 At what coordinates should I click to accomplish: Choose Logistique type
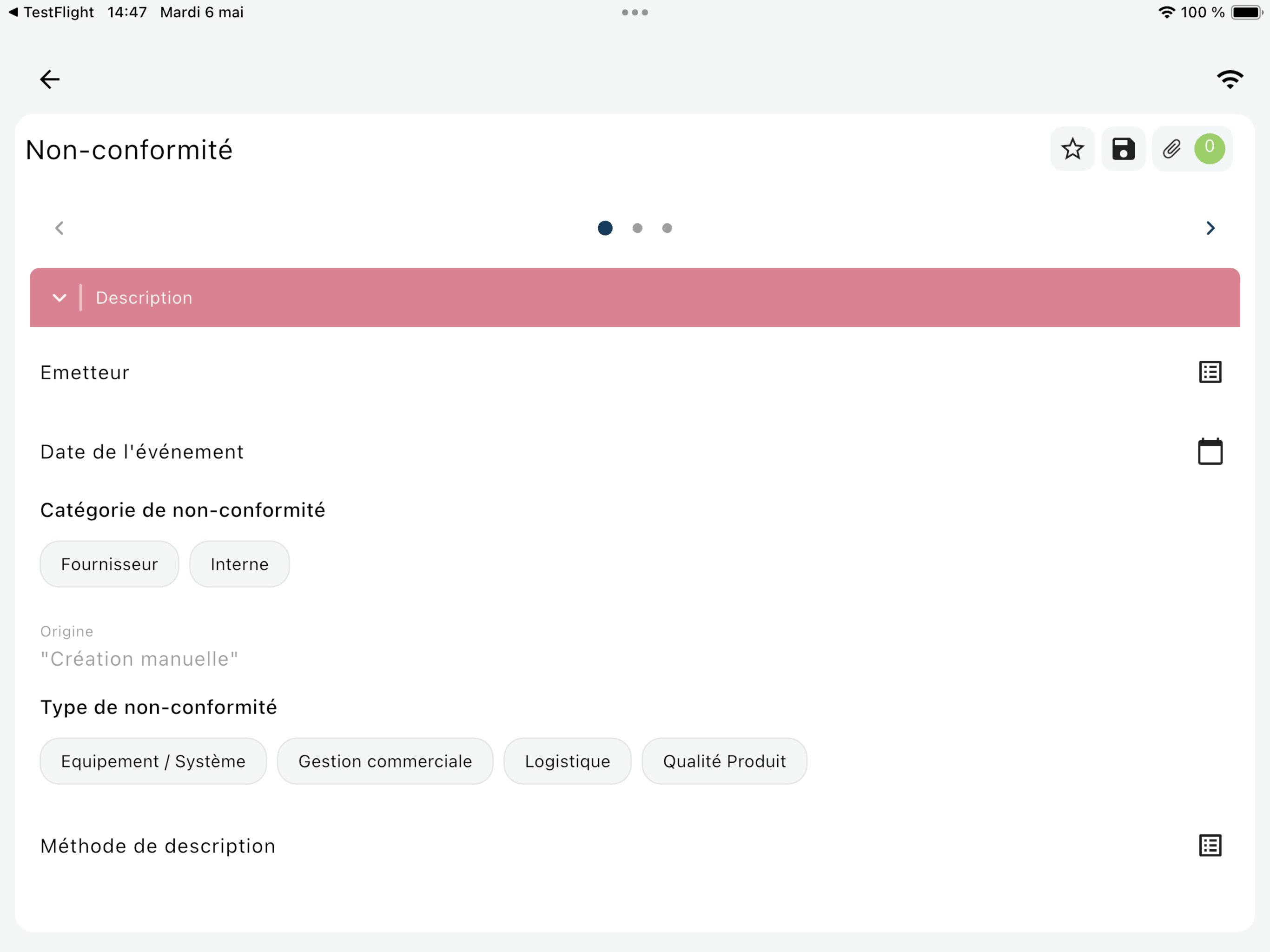[x=567, y=761]
